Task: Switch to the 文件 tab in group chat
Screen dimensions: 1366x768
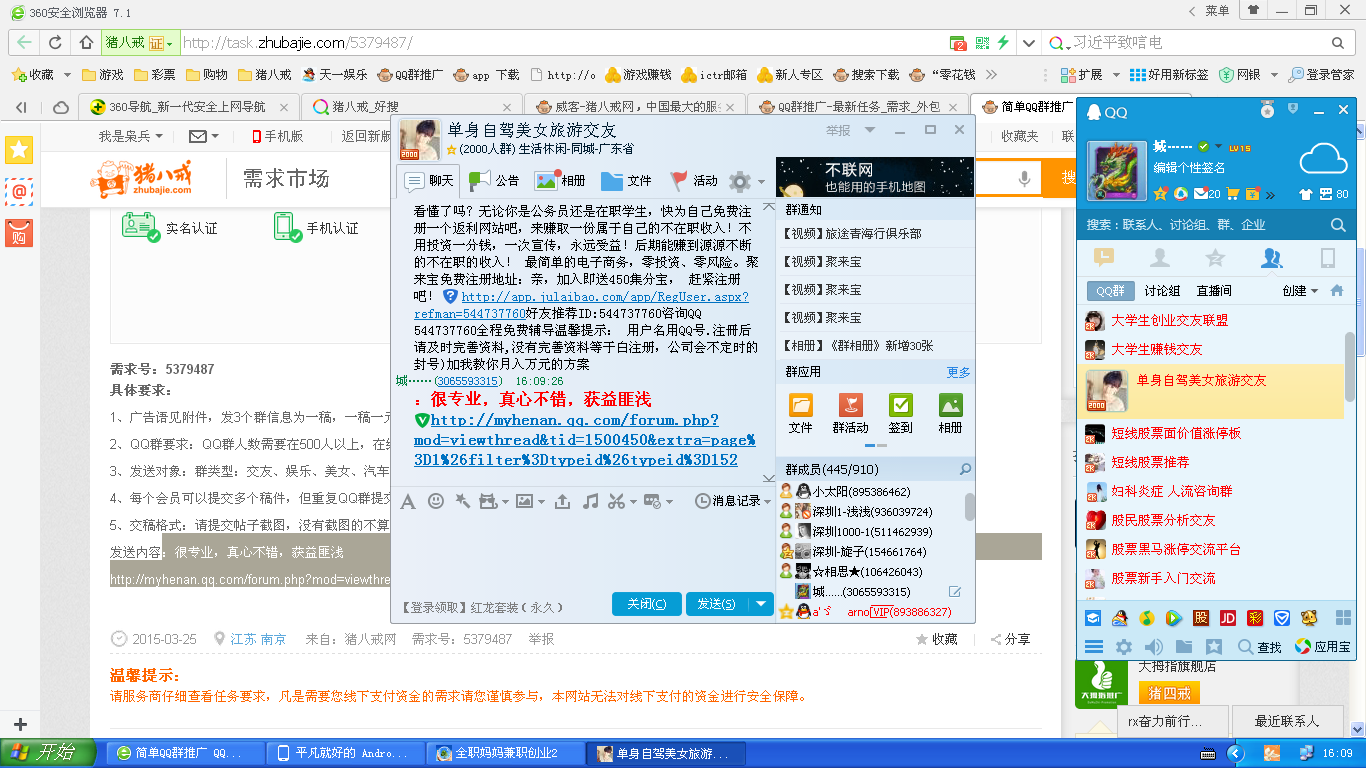Action: [626, 181]
